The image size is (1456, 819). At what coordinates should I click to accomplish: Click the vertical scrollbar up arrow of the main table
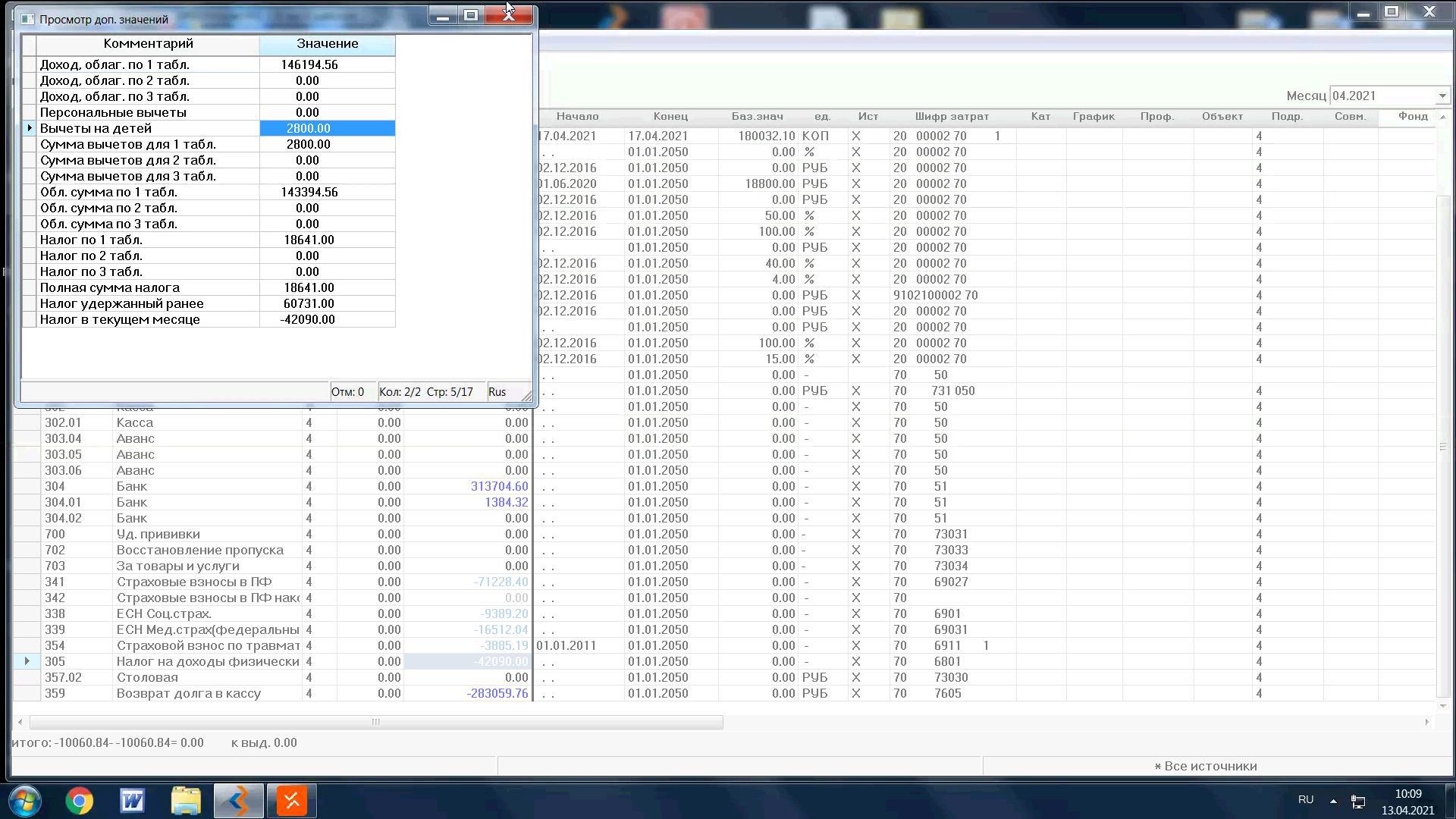pyautogui.click(x=1442, y=117)
